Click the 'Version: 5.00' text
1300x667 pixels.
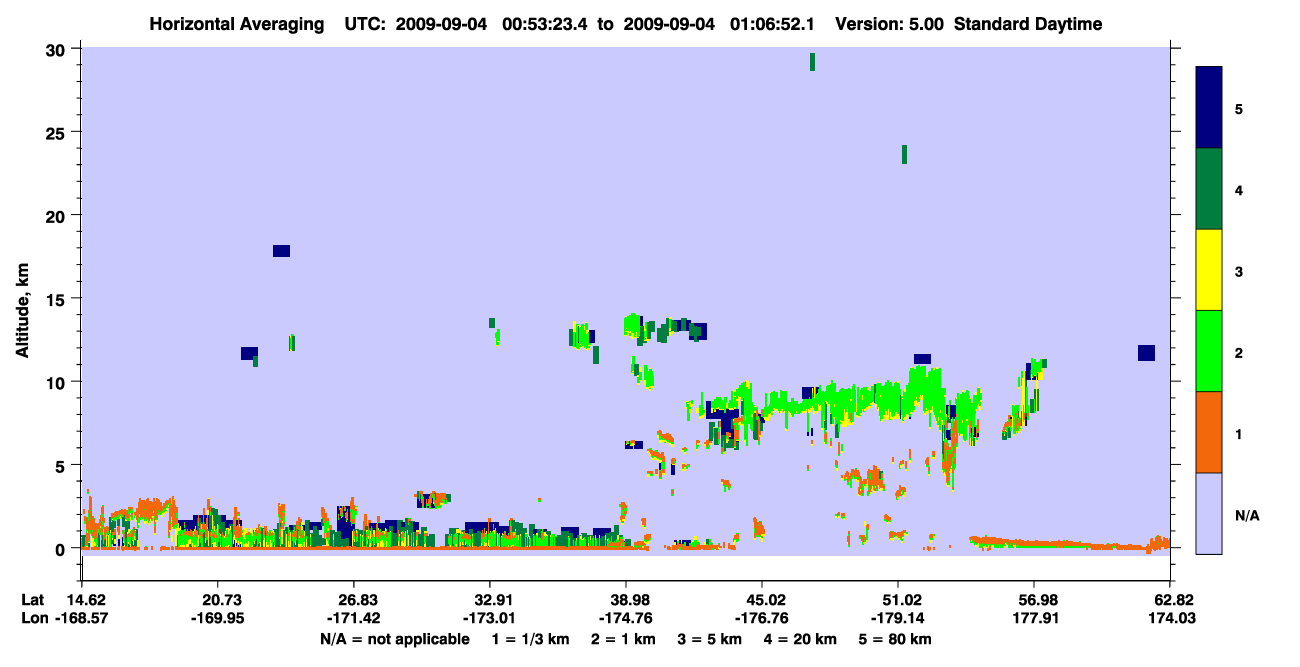click(889, 24)
